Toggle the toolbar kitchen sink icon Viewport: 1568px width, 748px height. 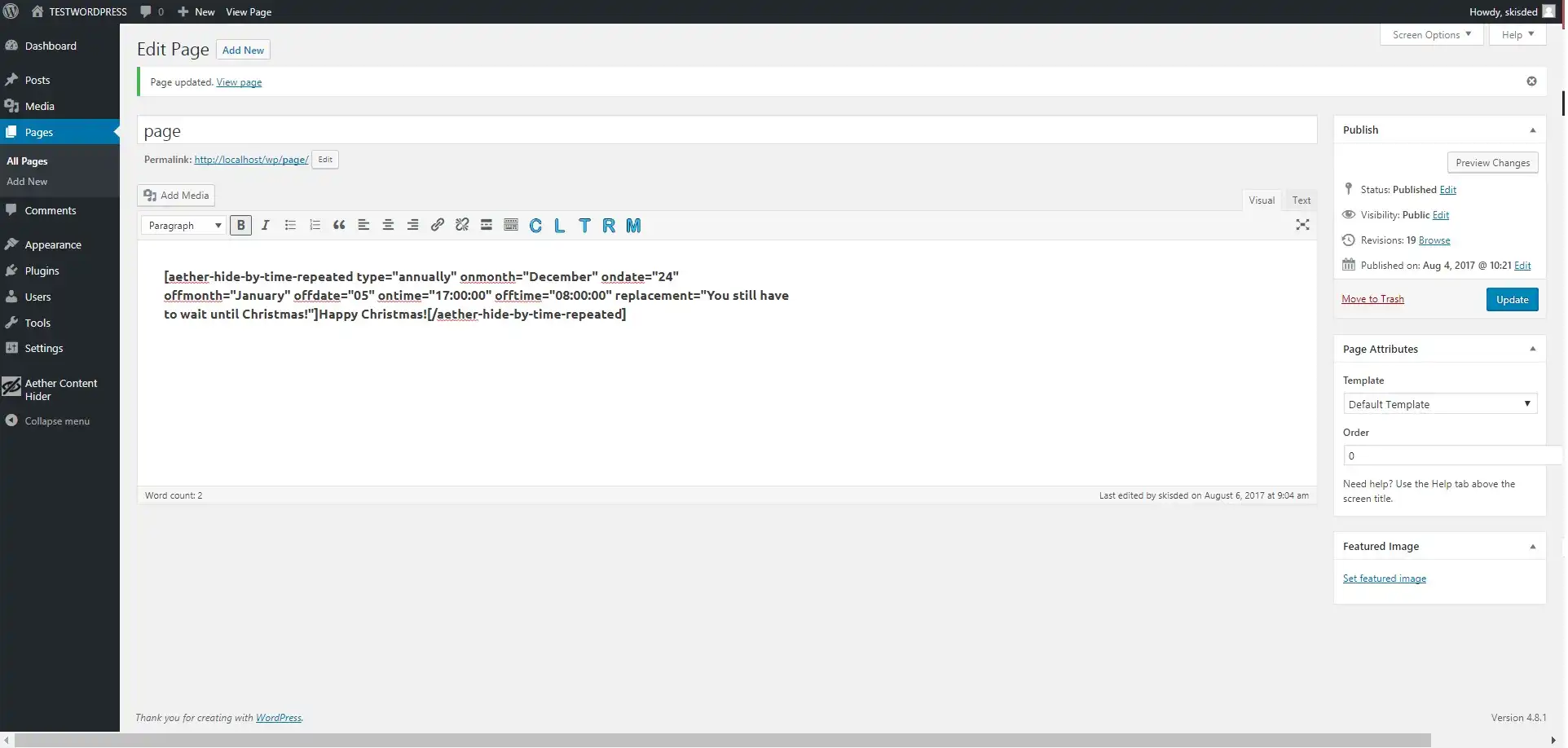coord(511,226)
